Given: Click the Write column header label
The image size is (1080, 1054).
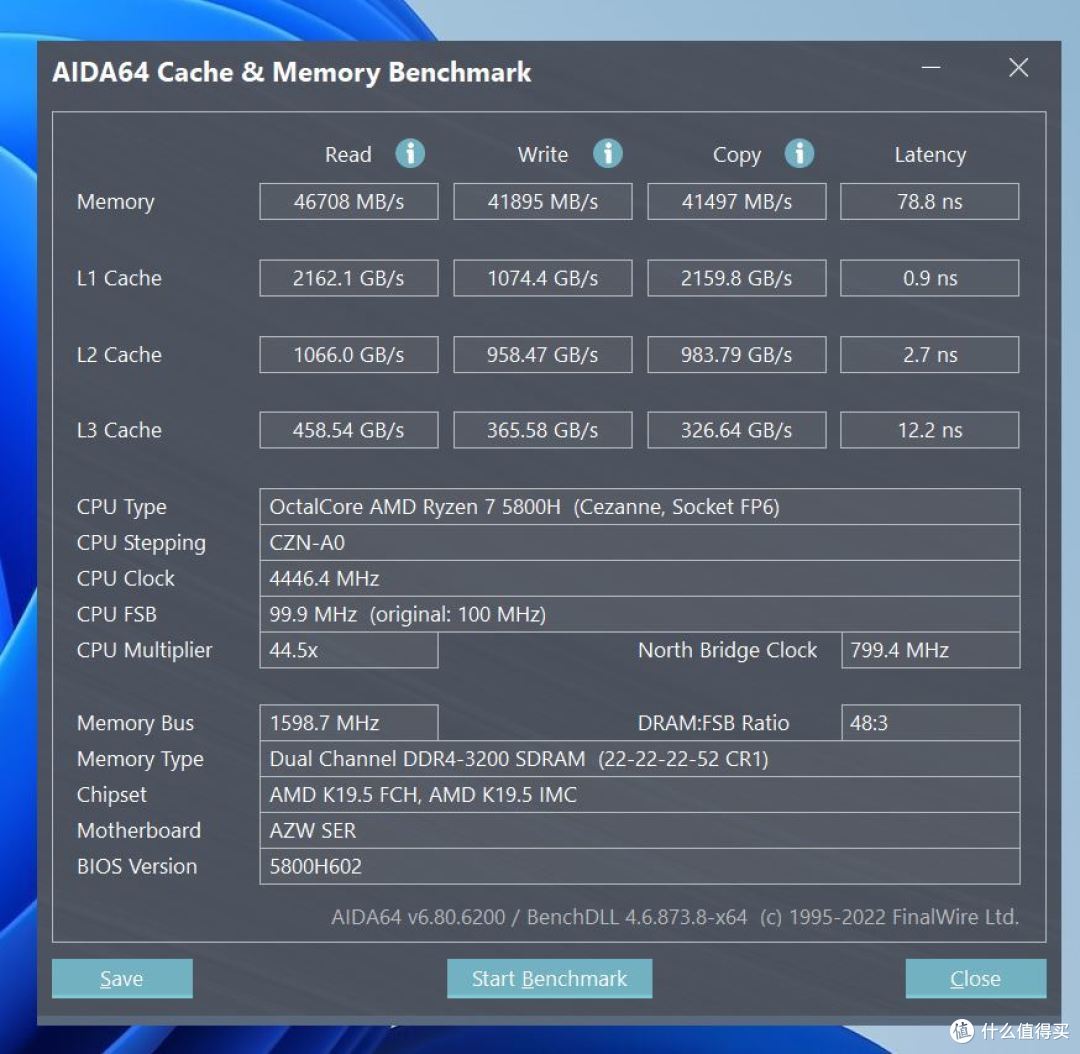Looking at the screenshot, I should (543, 154).
